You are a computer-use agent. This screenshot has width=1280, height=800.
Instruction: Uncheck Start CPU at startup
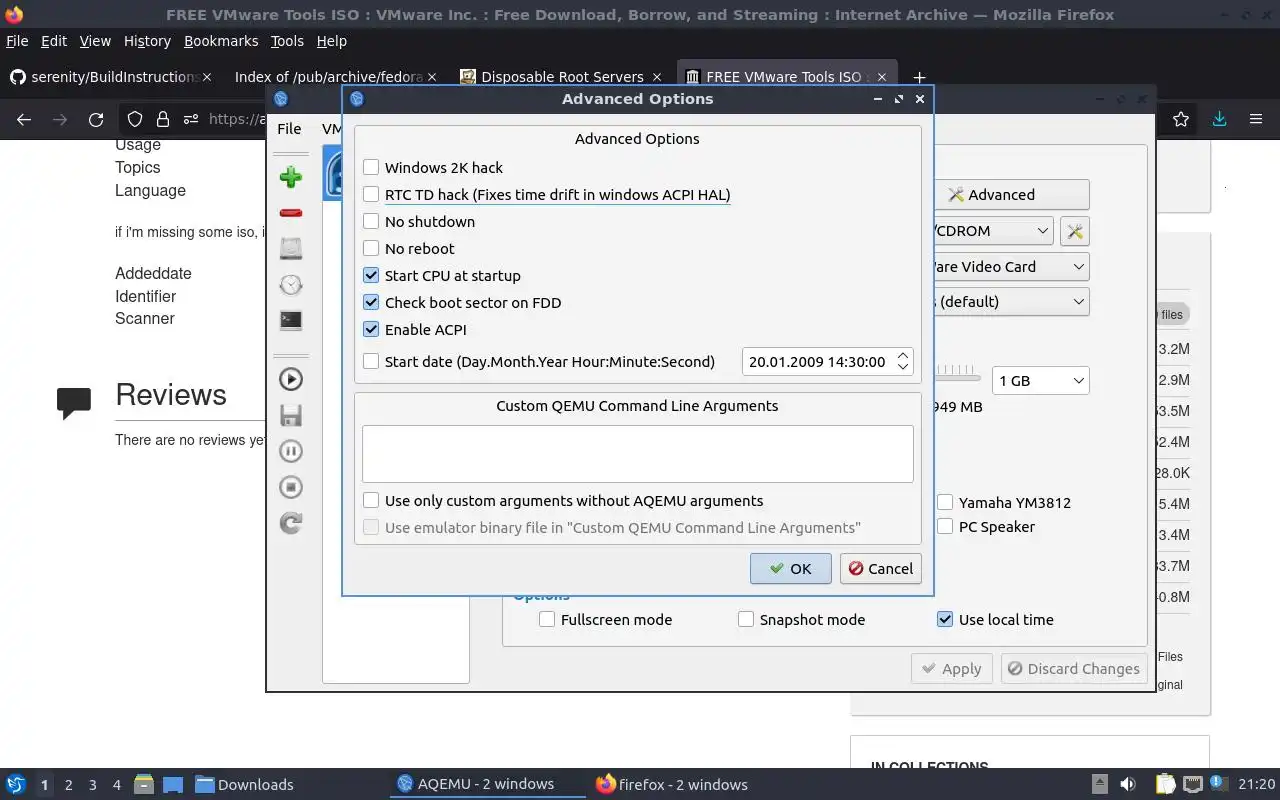click(x=371, y=276)
